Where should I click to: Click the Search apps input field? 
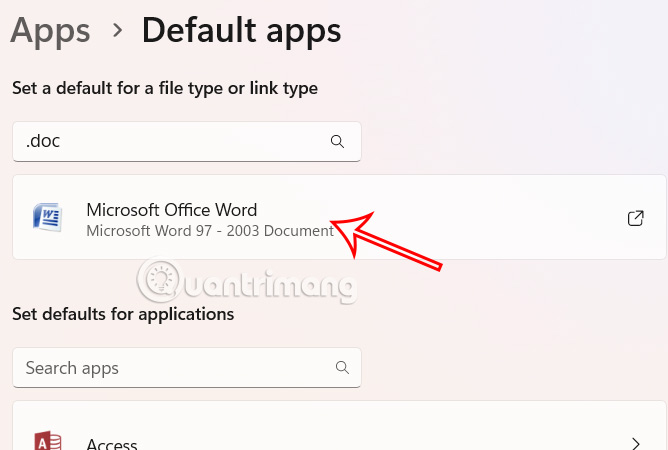pyautogui.click(x=187, y=367)
